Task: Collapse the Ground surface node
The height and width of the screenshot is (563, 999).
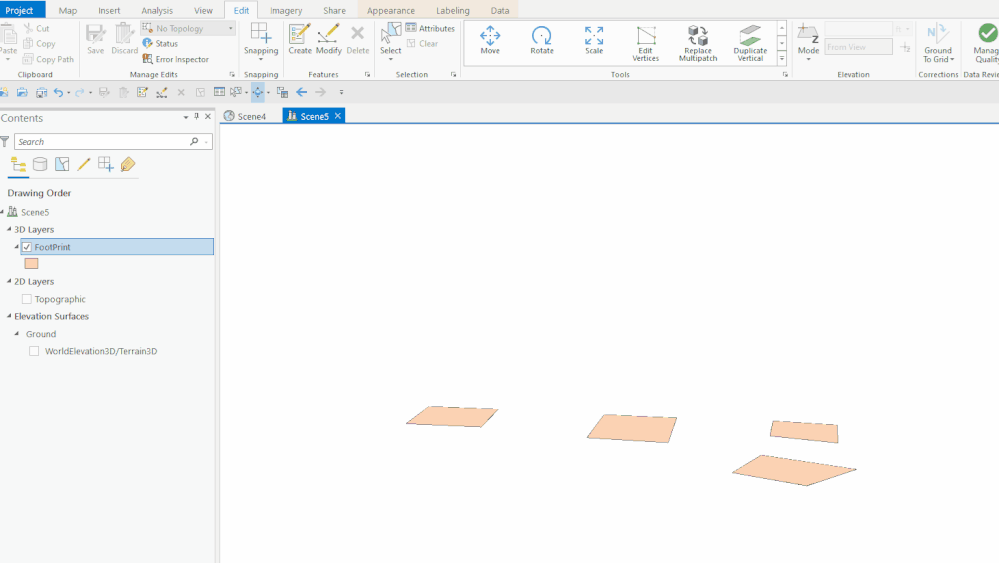Action: (x=17, y=333)
